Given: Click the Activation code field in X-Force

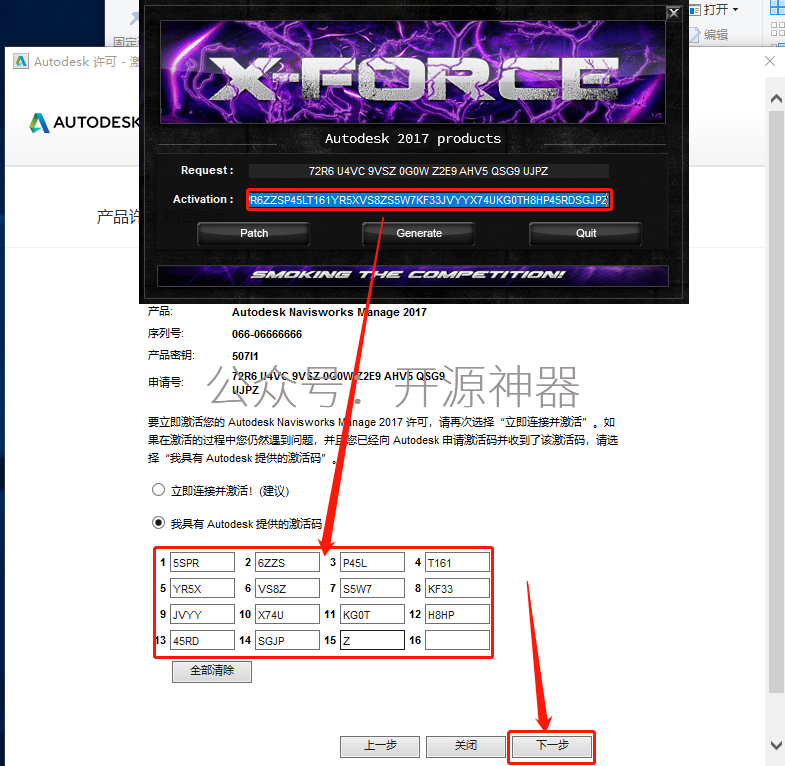Looking at the screenshot, I should (x=429, y=200).
